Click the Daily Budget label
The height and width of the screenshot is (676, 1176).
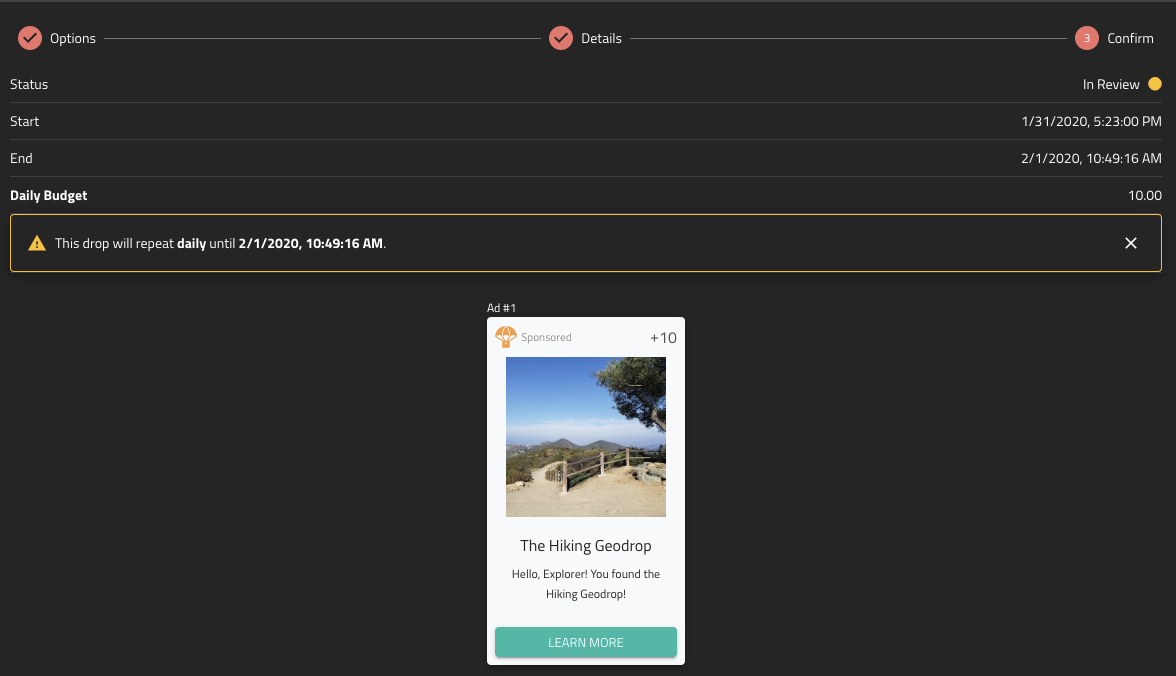tap(49, 195)
